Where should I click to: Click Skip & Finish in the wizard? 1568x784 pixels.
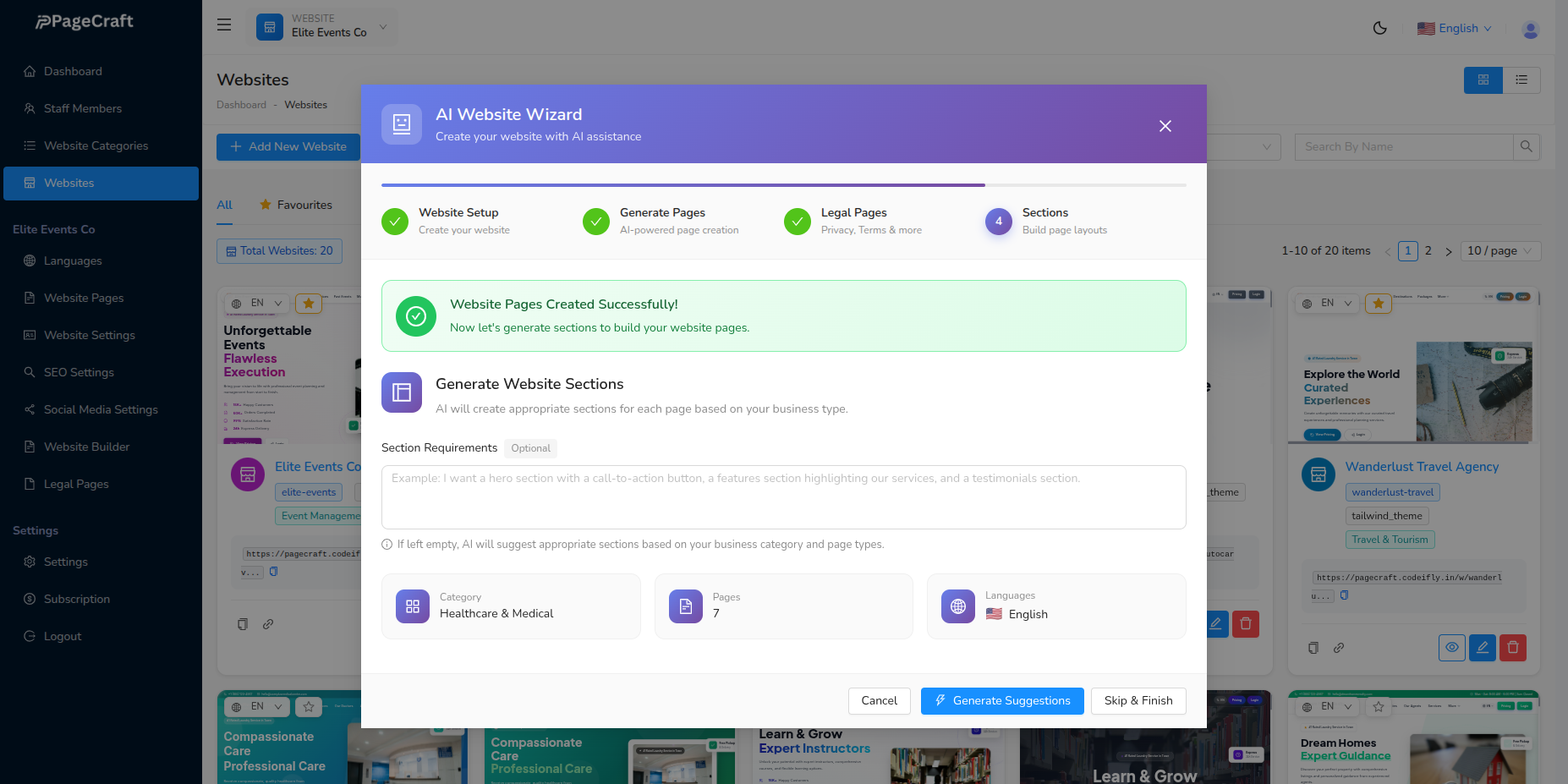[1138, 700]
